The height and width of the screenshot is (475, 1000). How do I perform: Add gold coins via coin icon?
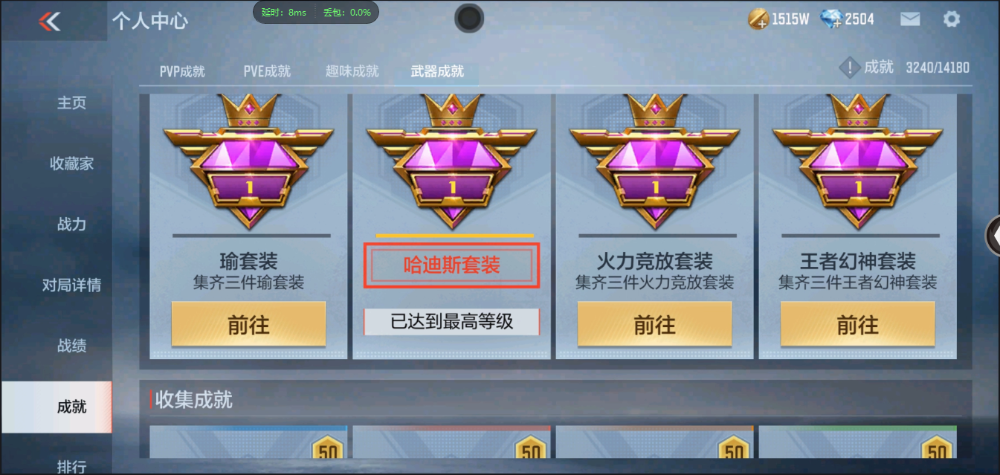click(758, 20)
